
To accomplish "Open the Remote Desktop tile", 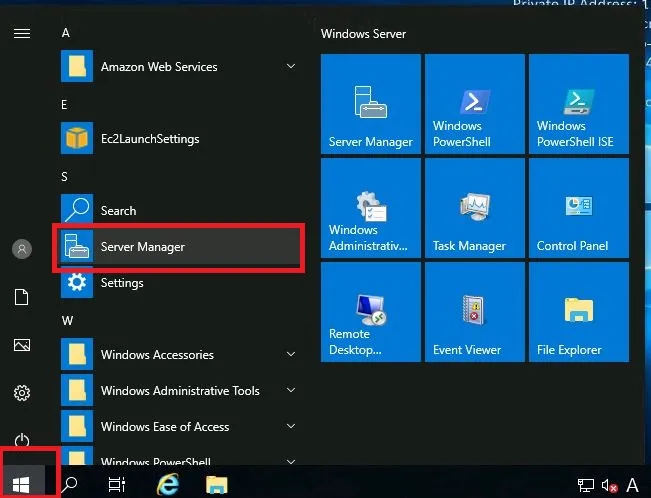I will (370, 312).
